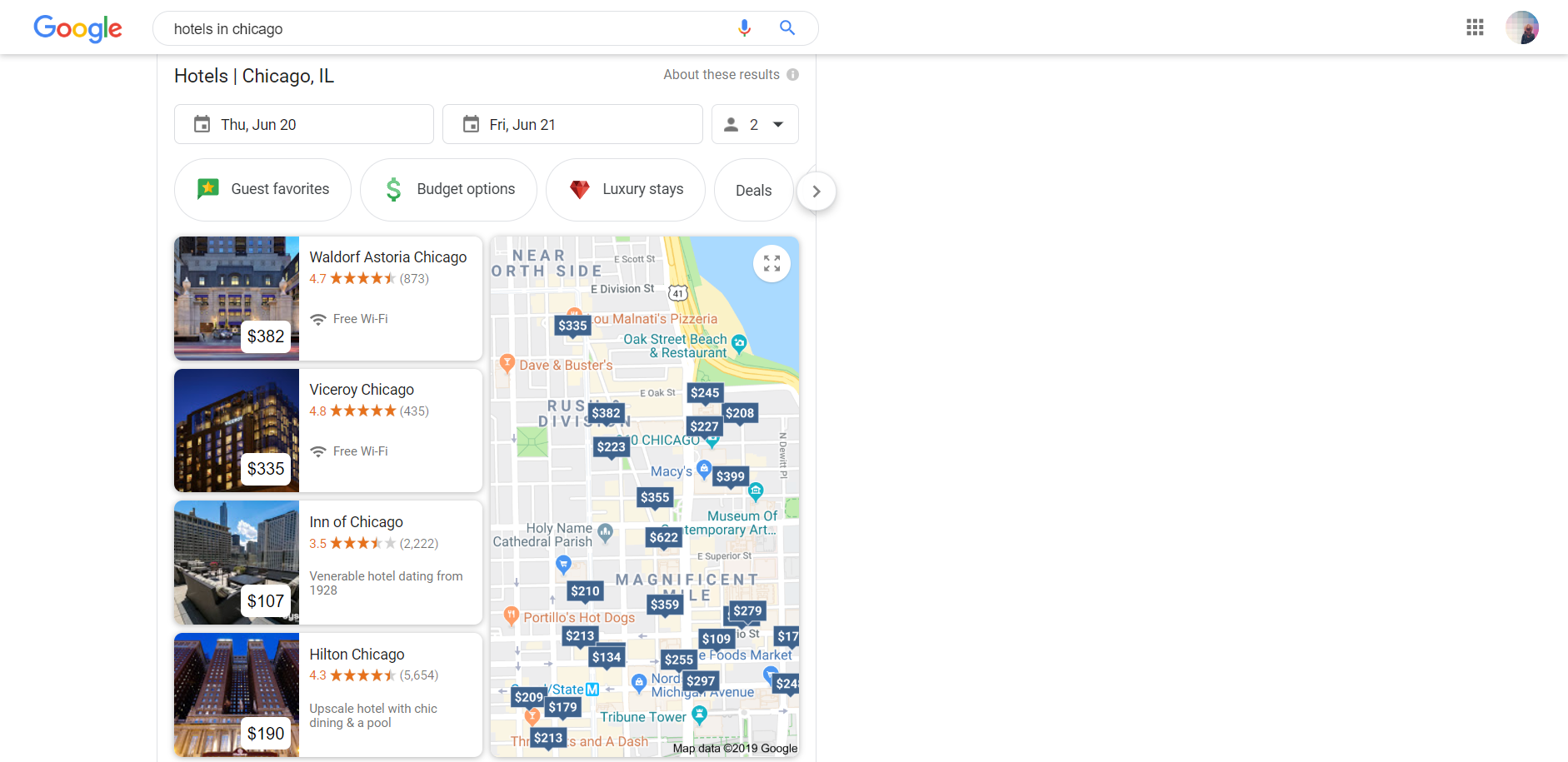Open About these results link
The height and width of the screenshot is (762, 1568).
click(x=722, y=75)
